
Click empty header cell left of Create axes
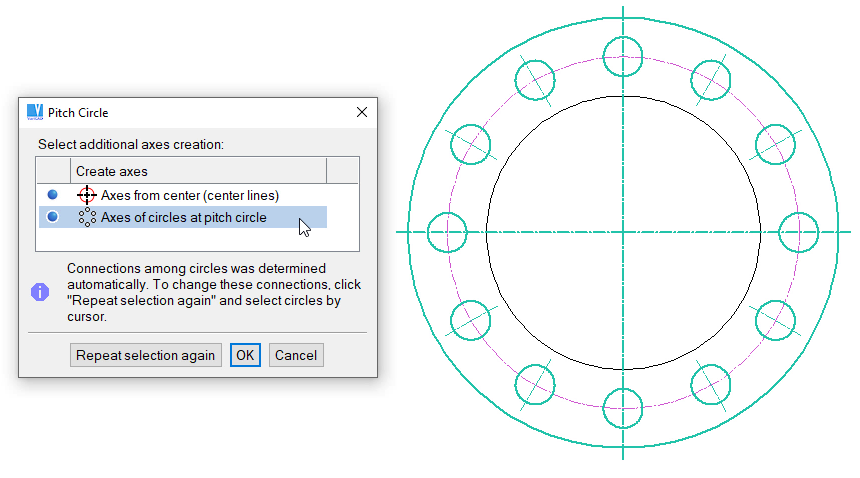click(54, 171)
